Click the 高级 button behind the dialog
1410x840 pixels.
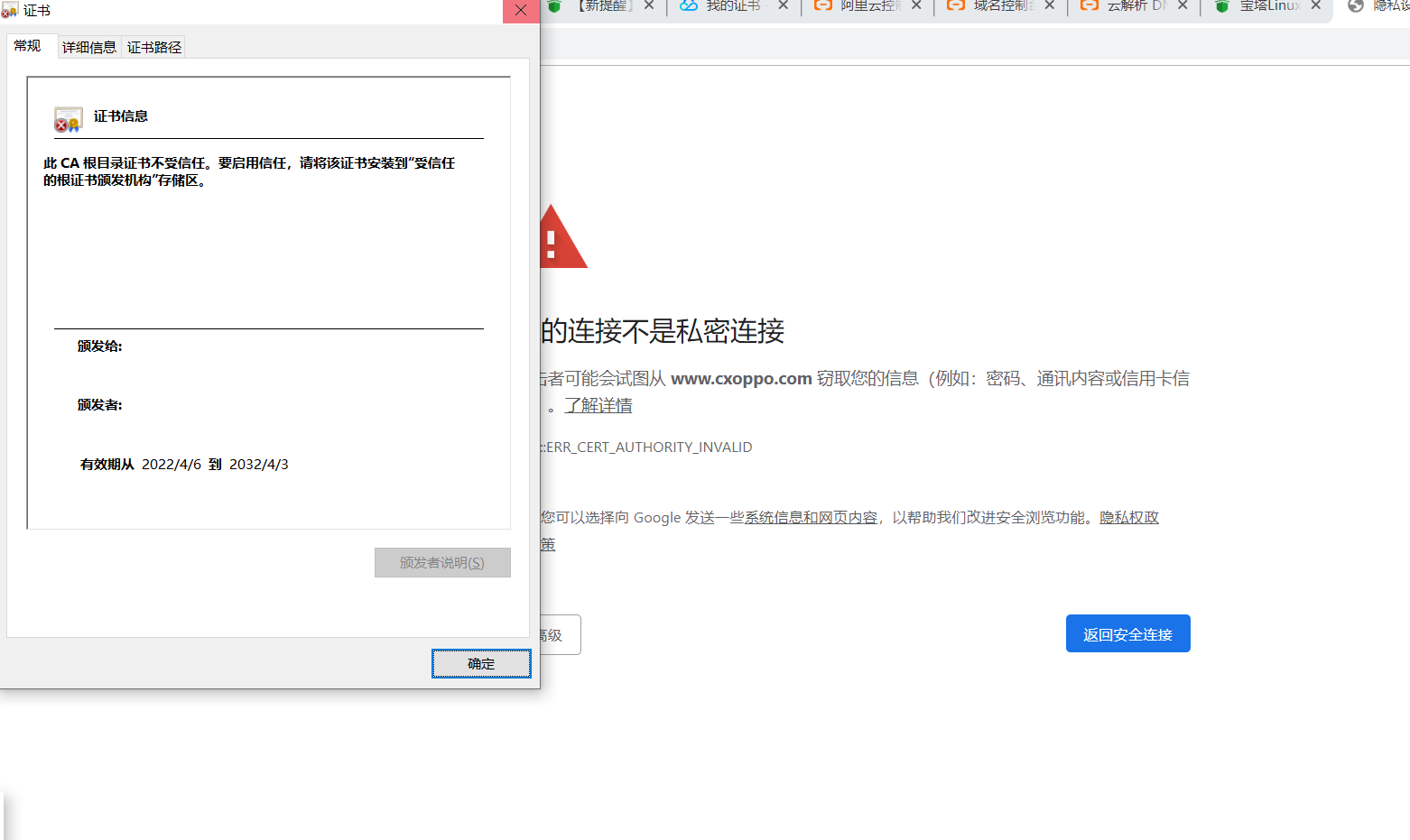(x=560, y=634)
